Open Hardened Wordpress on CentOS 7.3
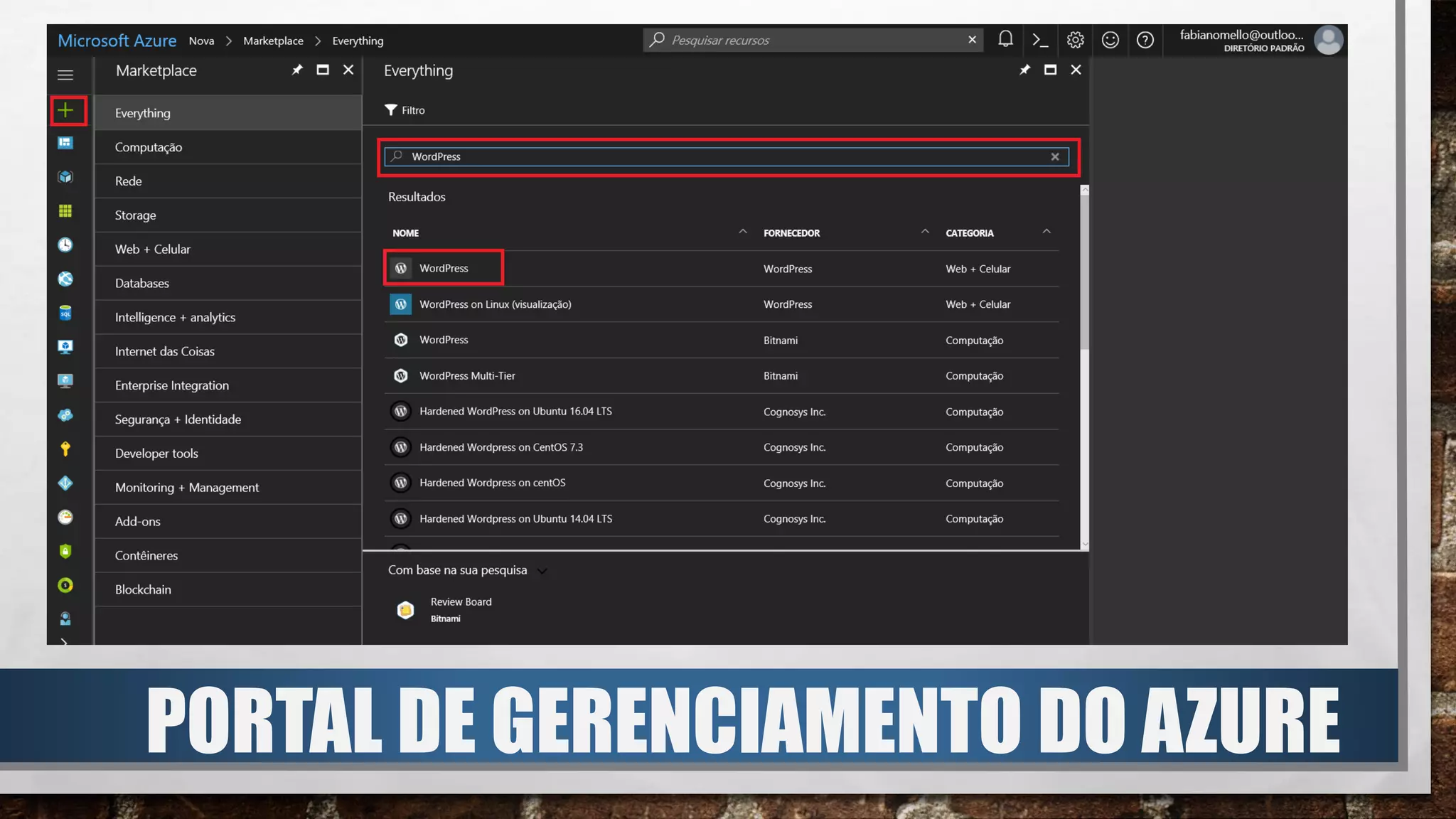The height and width of the screenshot is (819, 1456). 722,447
